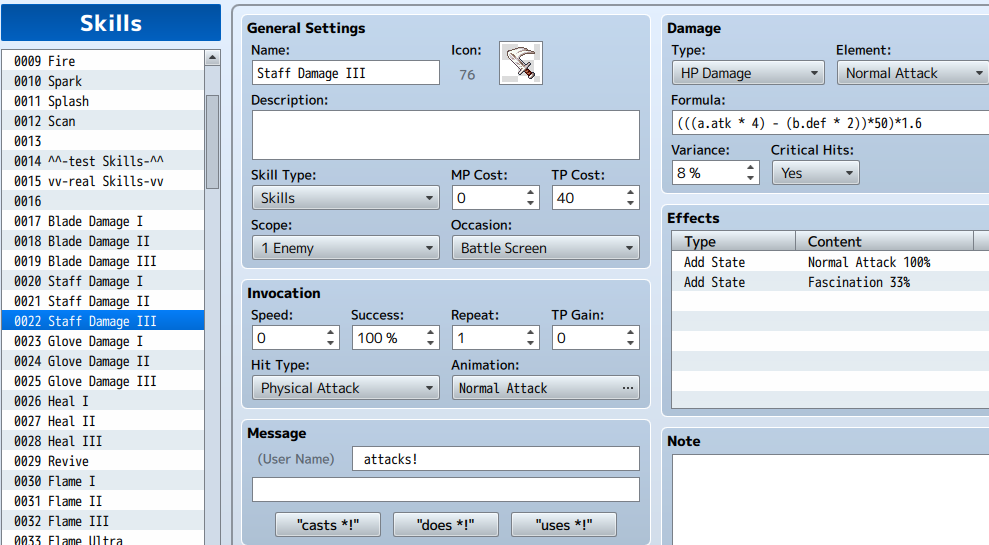989x545 pixels.
Task: Select skill 0018 Blade Damage II
Action: [x=103, y=241]
